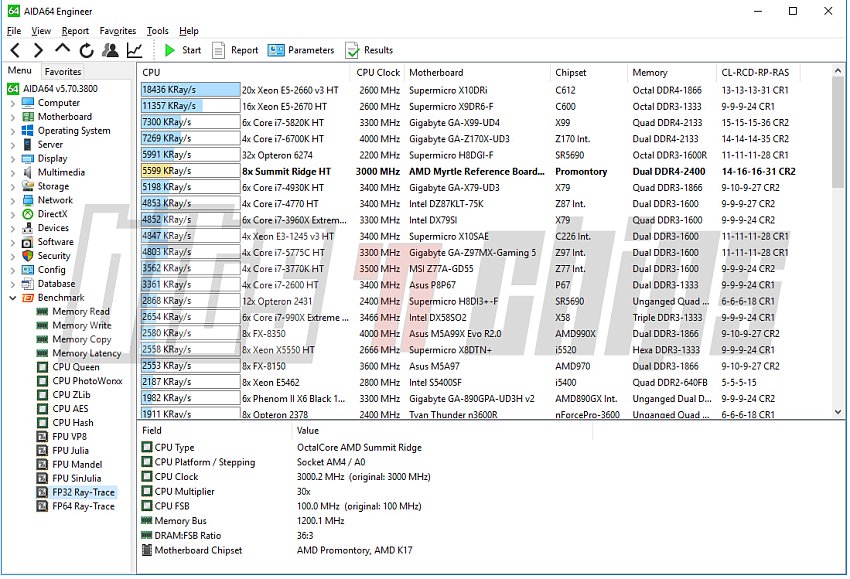The width and height of the screenshot is (850, 579).
Task: Select the Memory Read benchmark
Action: [x=81, y=312]
